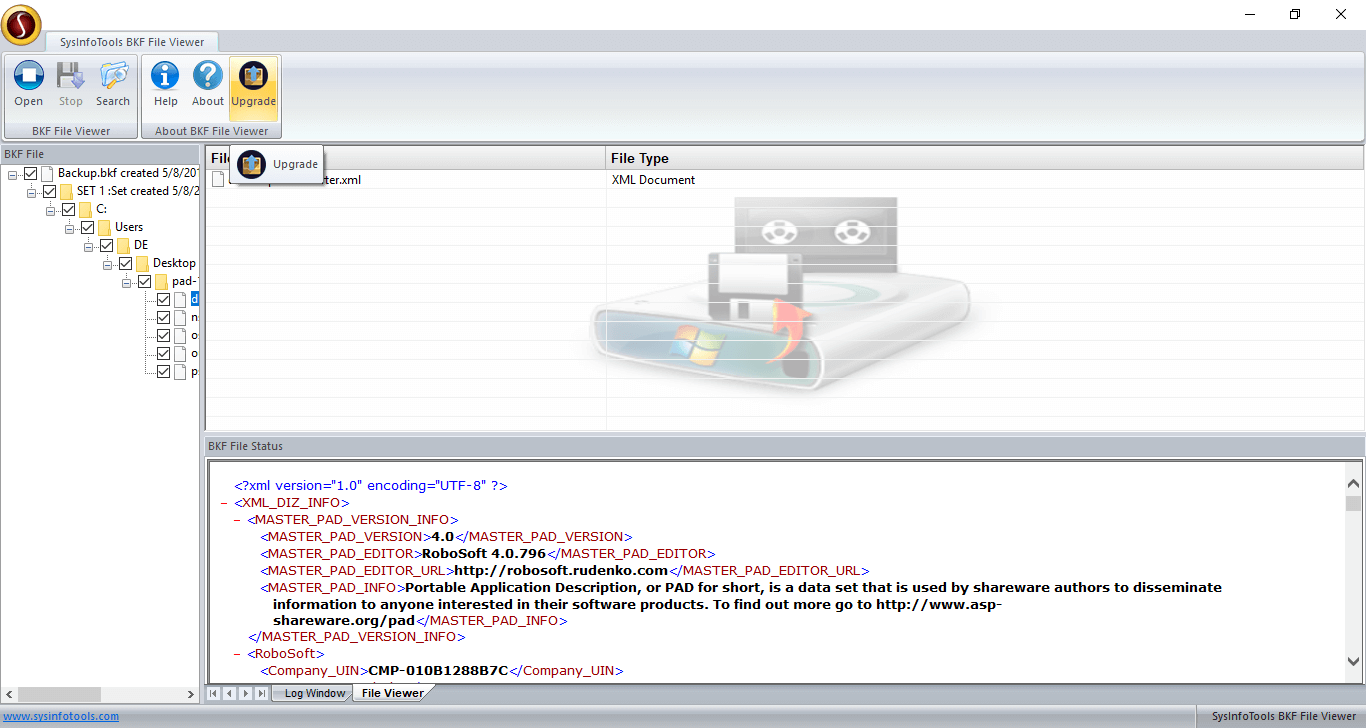
Task: Select the DE tree item label
Action: tap(141, 246)
